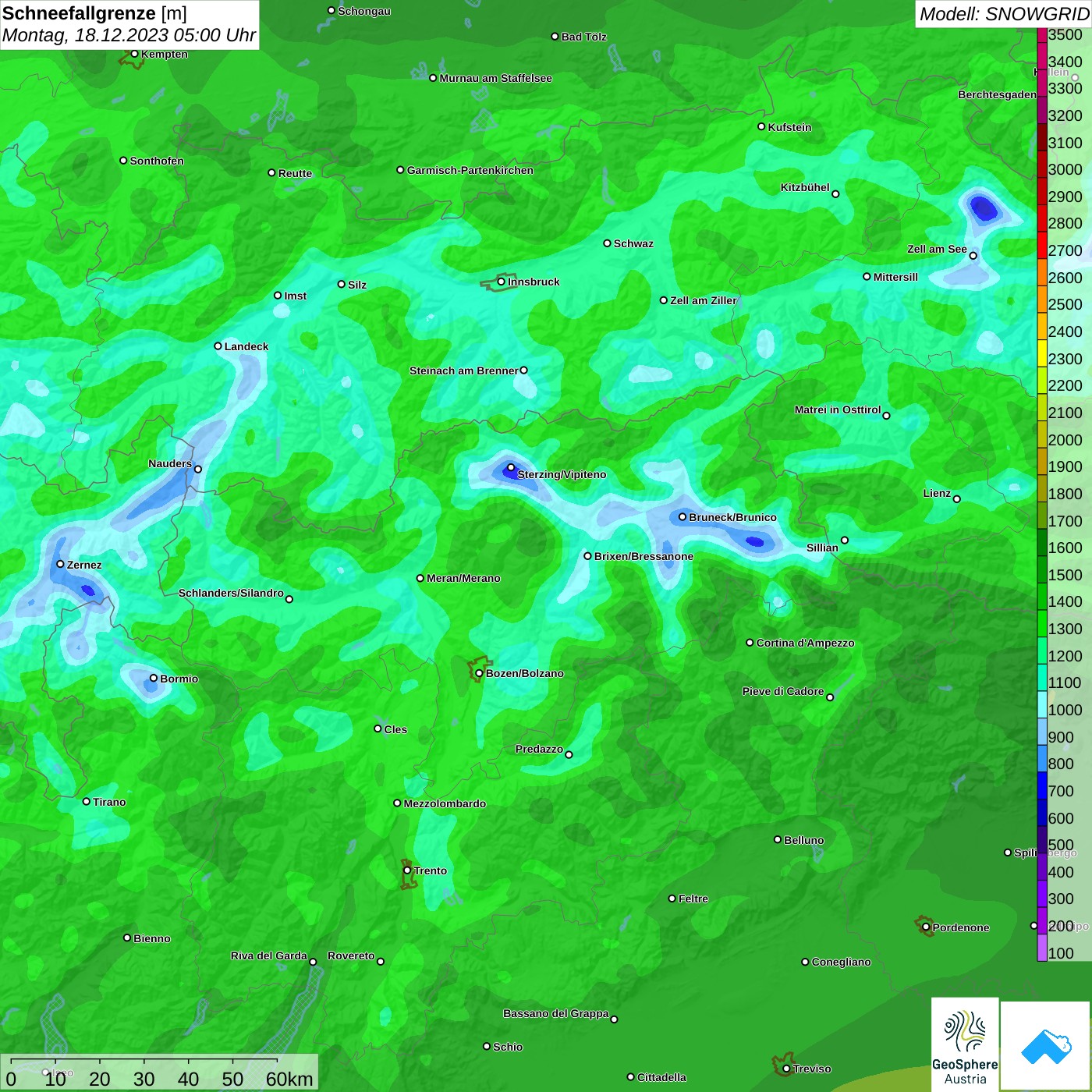Click the 'Pieve di Cadore' label

point(783,691)
